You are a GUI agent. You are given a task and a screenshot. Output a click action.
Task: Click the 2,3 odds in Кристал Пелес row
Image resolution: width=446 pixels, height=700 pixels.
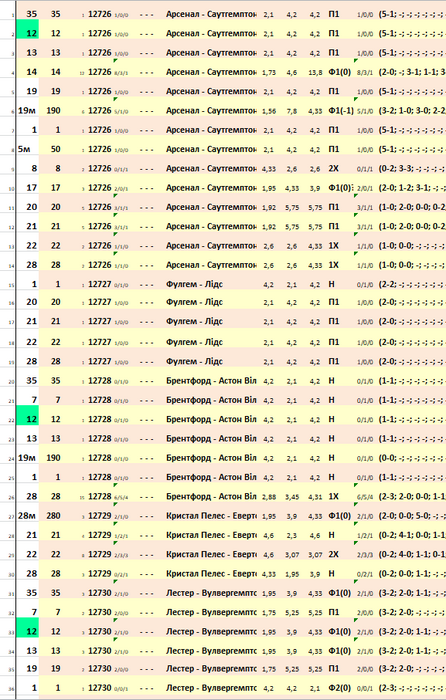(292, 535)
